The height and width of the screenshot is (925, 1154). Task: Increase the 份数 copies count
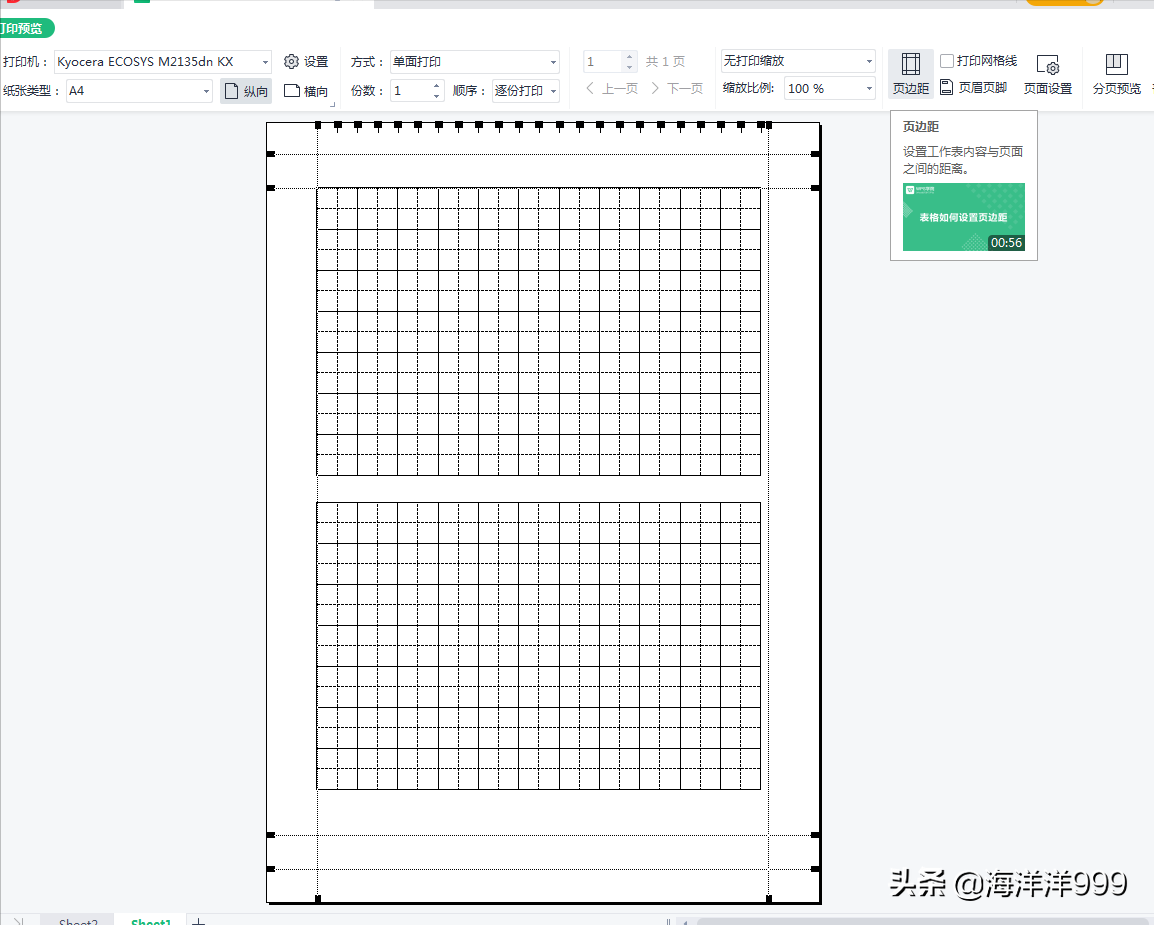pos(436,85)
